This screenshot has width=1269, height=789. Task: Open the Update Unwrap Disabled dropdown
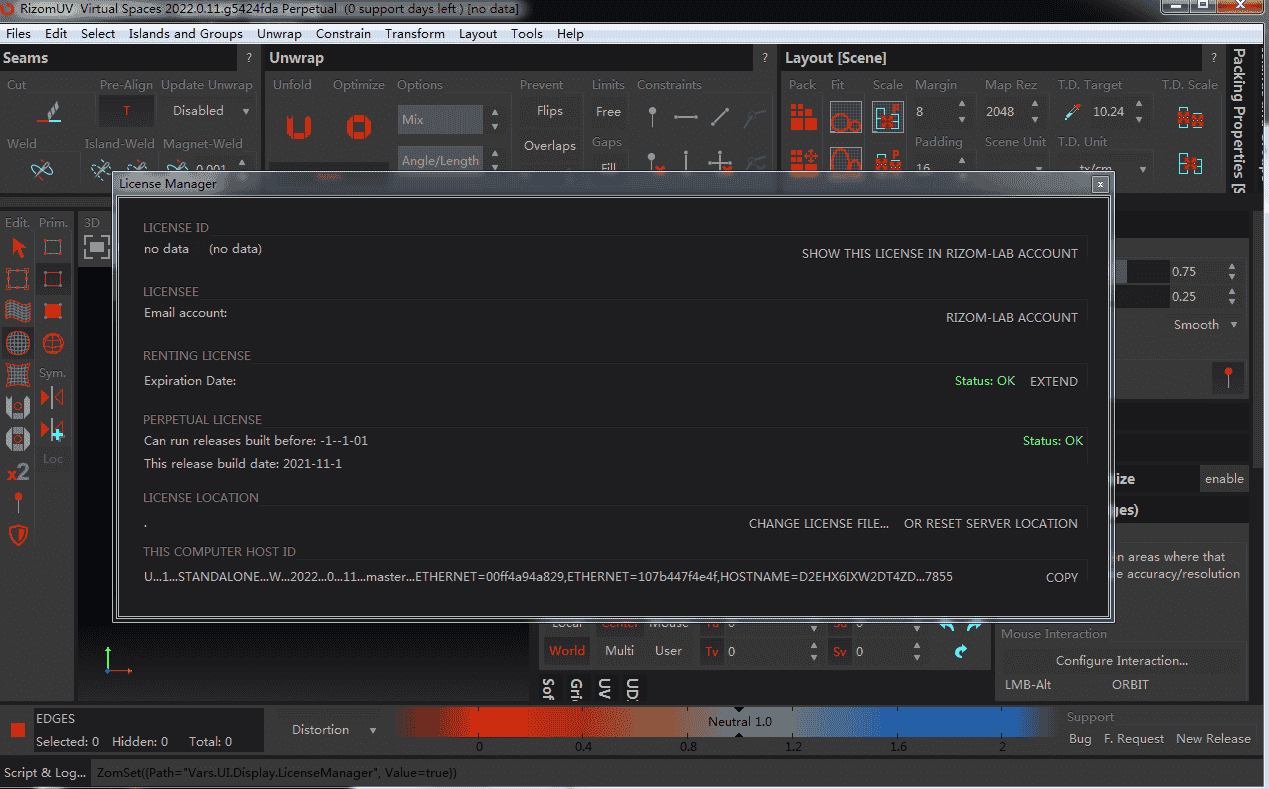[207, 111]
